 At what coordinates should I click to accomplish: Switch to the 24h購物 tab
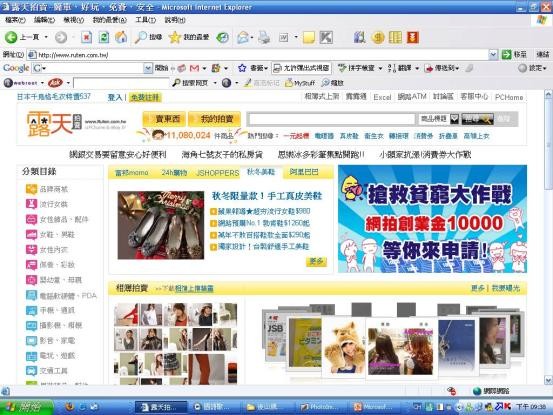[x=174, y=173]
